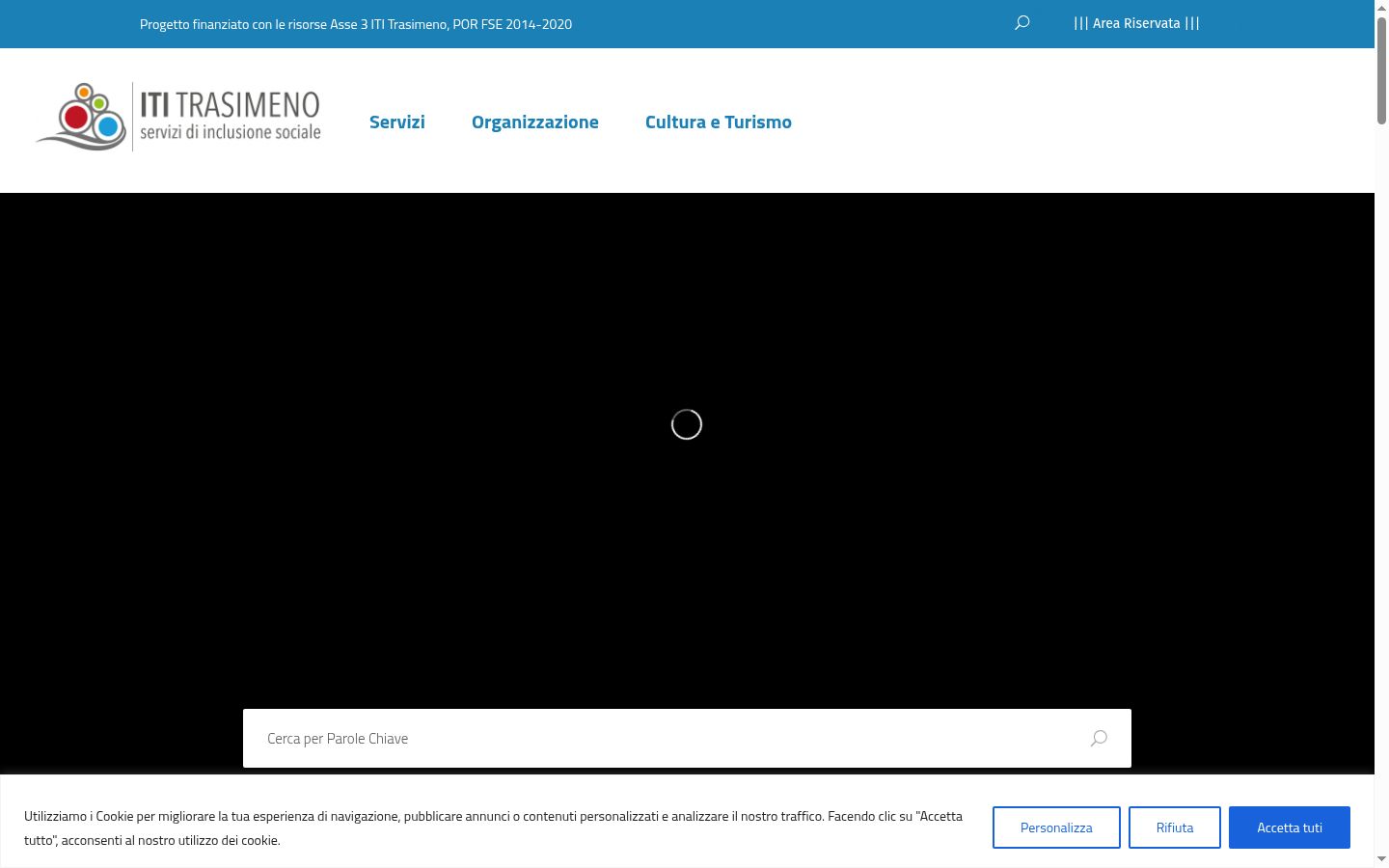Viewport: 1389px width, 868px height.
Task: Click the page vertical scrollbar thumb
Action: click(1381, 69)
